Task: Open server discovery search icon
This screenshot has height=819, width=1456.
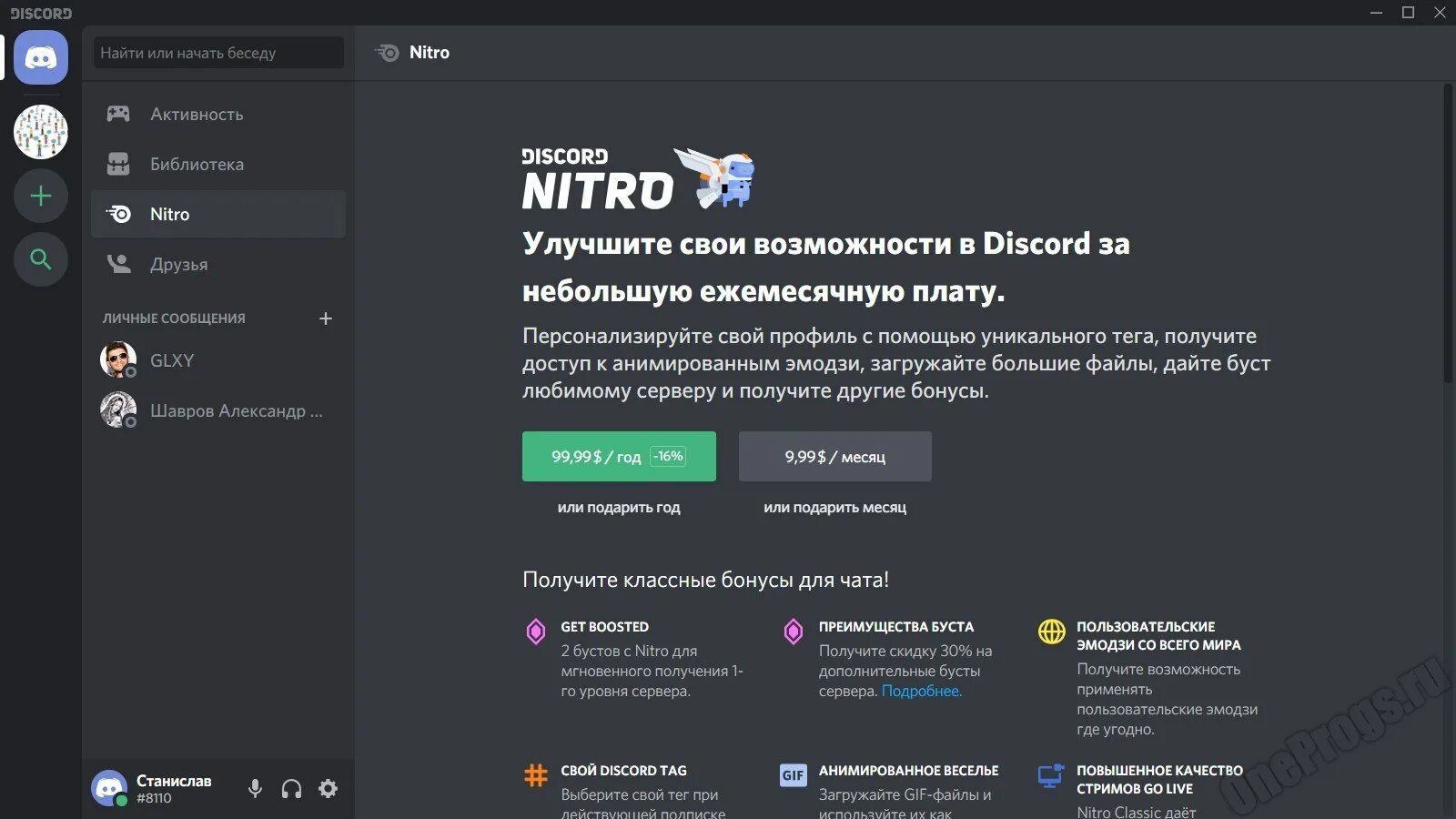Action: (41, 259)
